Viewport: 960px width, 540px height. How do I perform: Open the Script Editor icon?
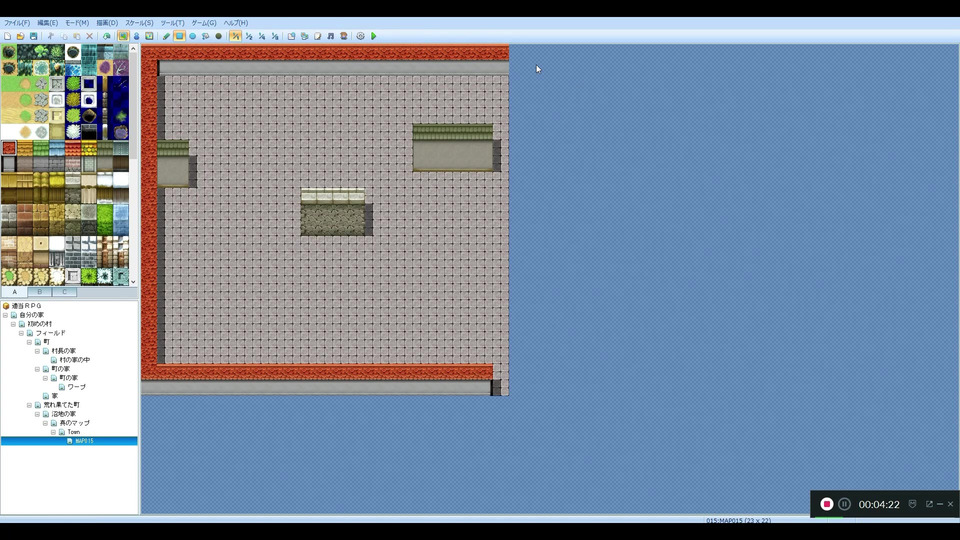pos(318,36)
